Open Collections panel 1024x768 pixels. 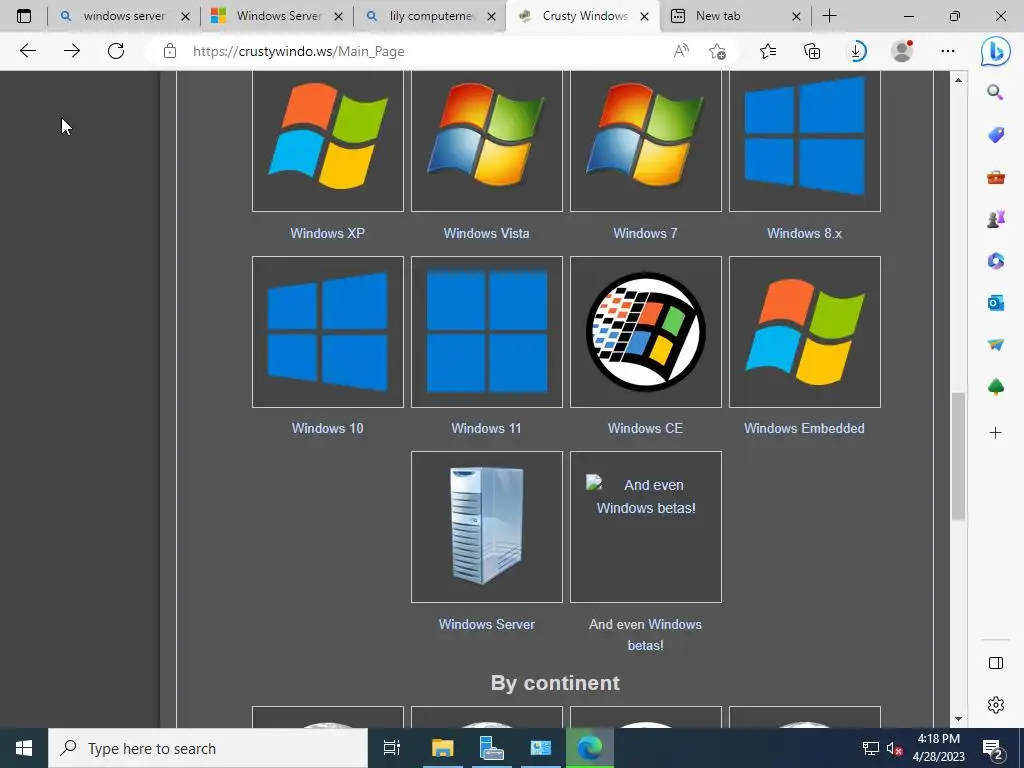click(x=812, y=51)
